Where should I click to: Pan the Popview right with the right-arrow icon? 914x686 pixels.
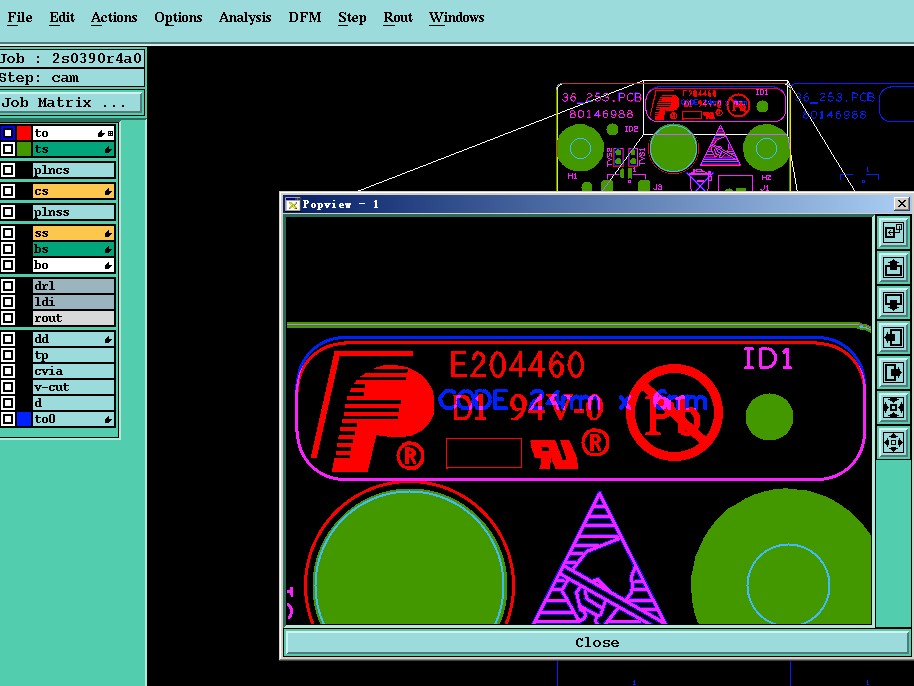click(893, 372)
